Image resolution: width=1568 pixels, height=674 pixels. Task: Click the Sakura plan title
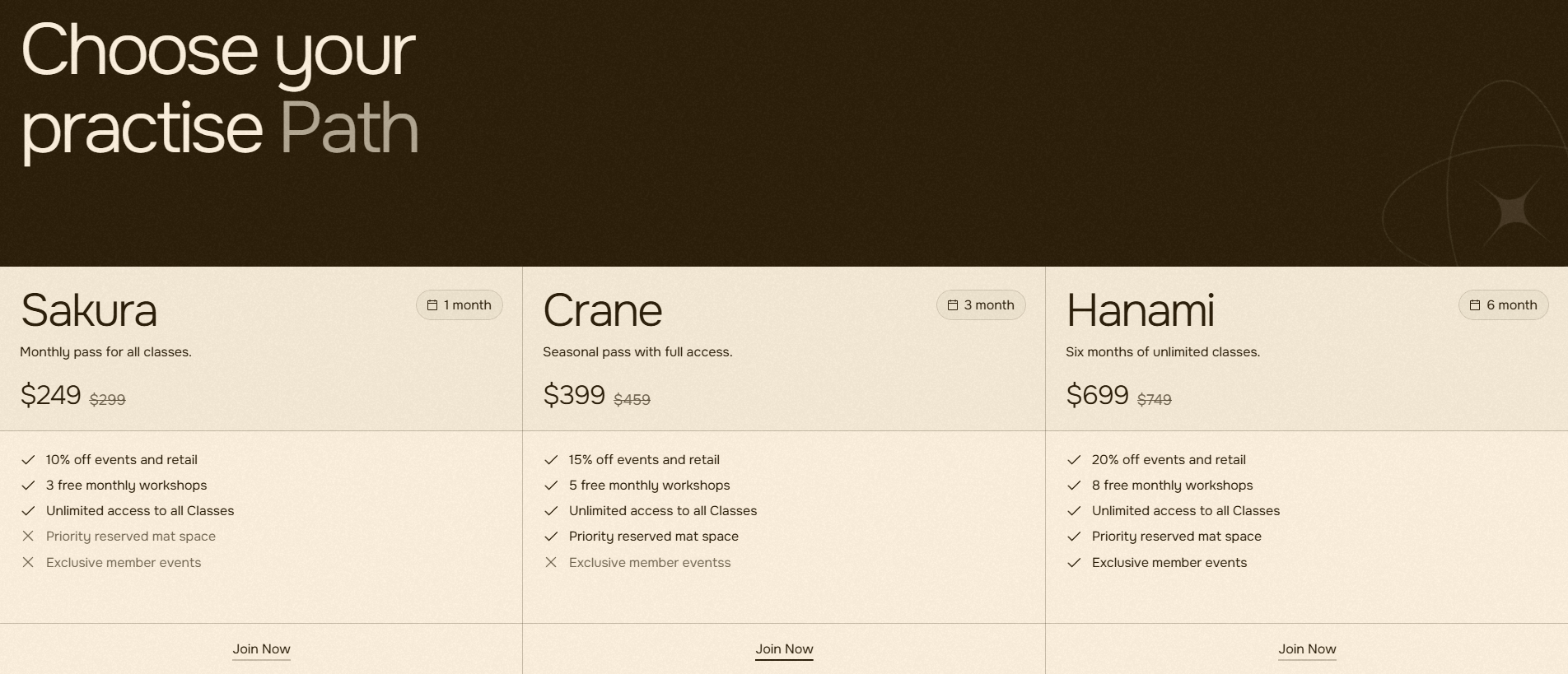click(x=89, y=310)
